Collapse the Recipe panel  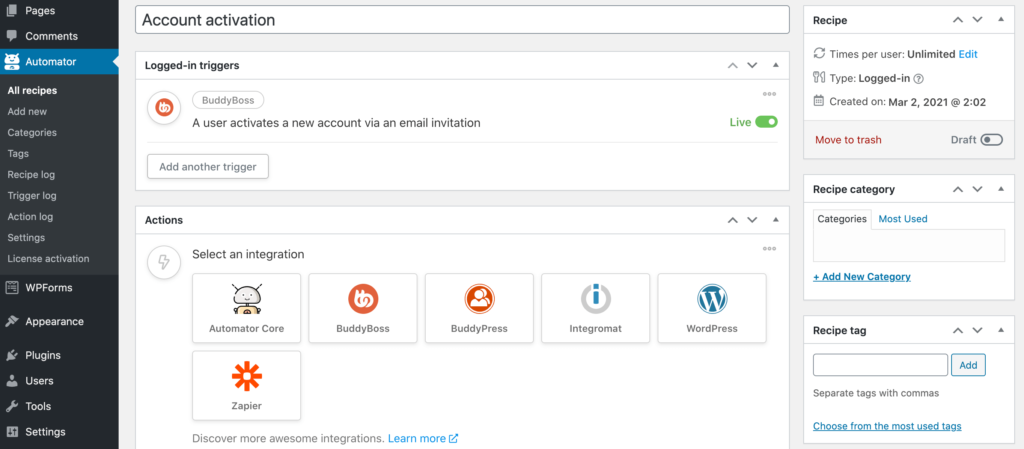[1001, 20]
